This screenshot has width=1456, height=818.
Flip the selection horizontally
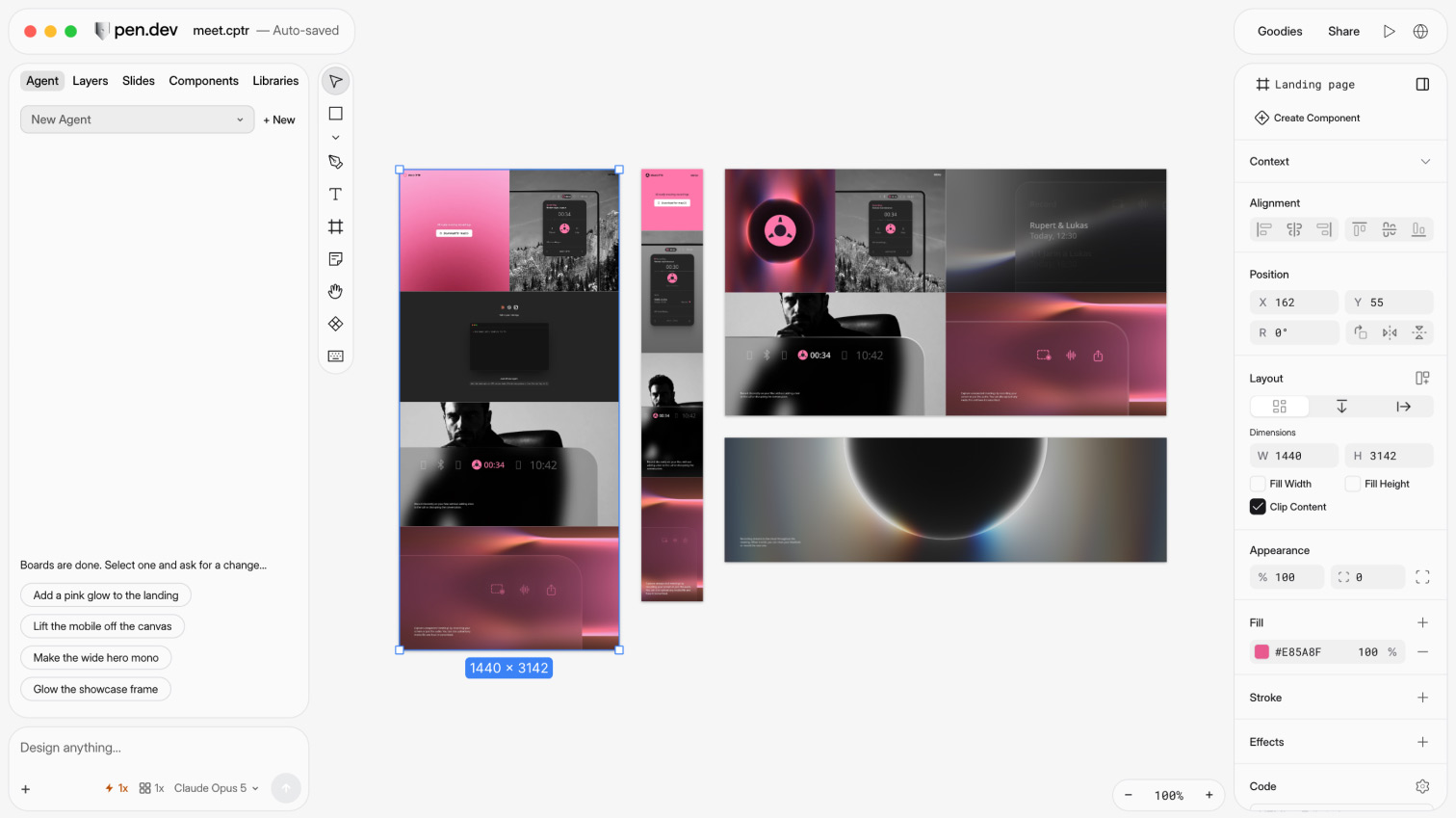(x=1390, y=332)
